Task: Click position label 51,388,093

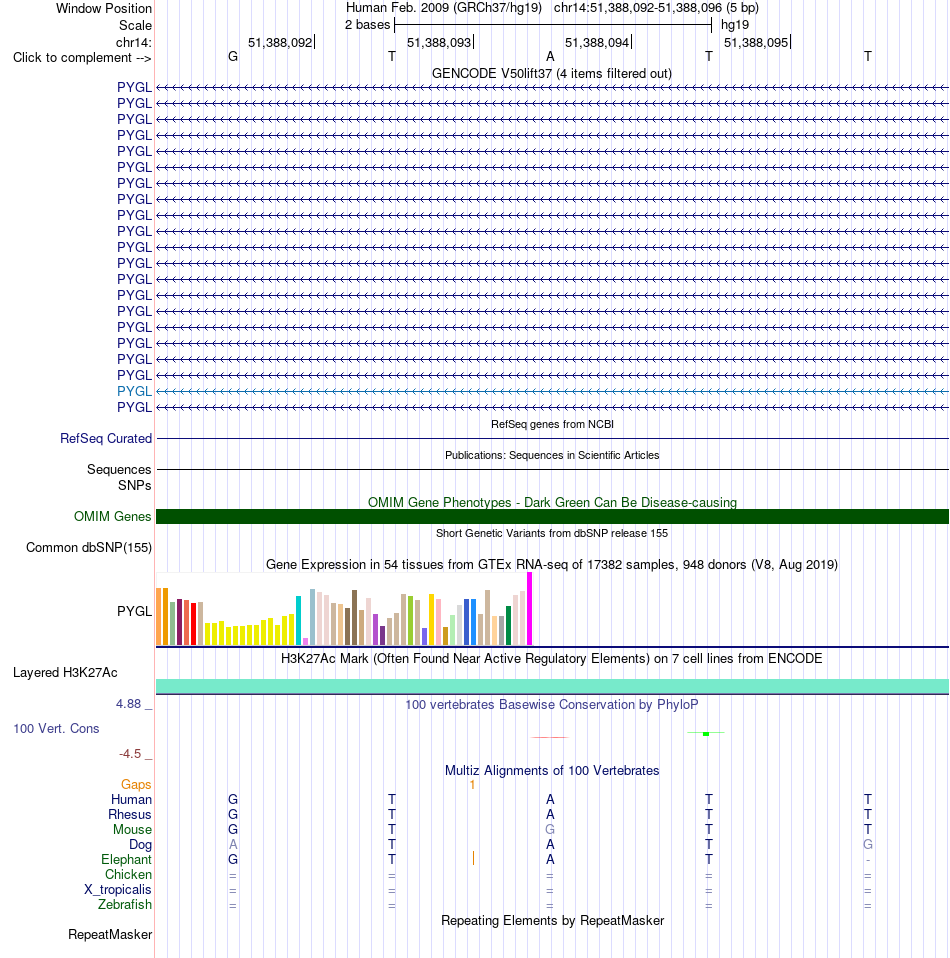Action: [x=439, y=42]
